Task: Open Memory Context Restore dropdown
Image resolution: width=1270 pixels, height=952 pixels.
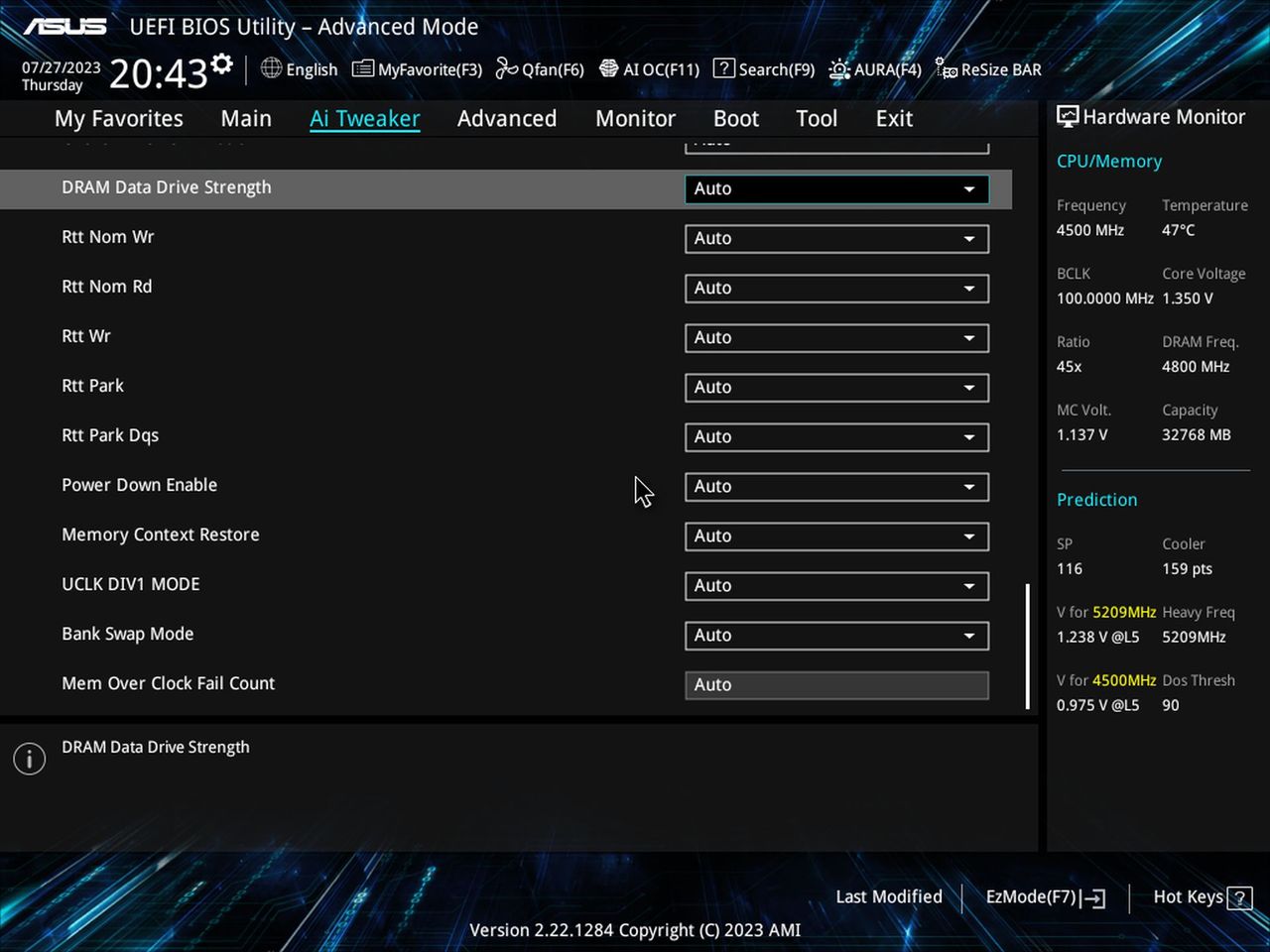Action: click(836, 535)
